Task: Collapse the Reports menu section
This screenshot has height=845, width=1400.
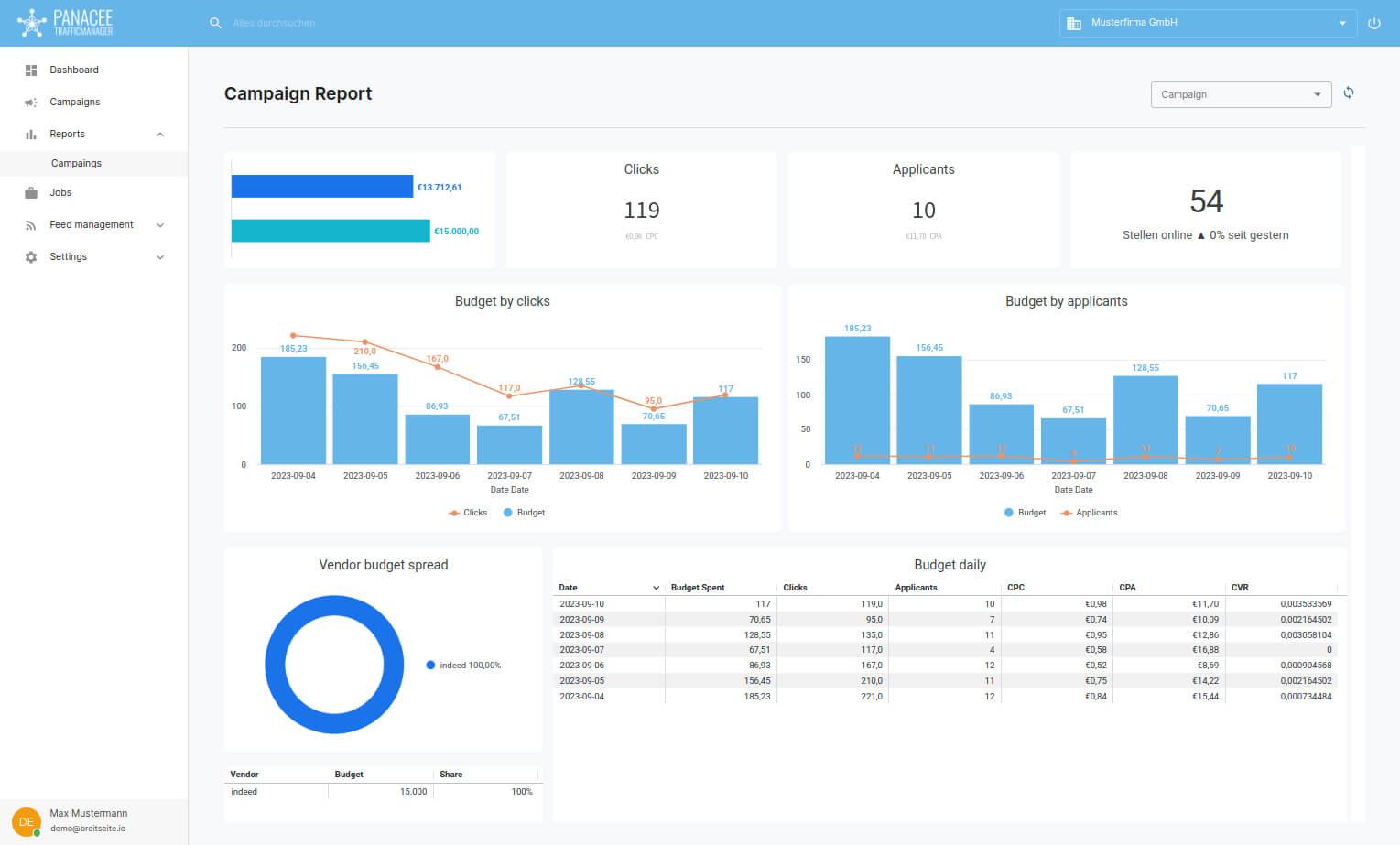Action: click(x=160, y=135)
